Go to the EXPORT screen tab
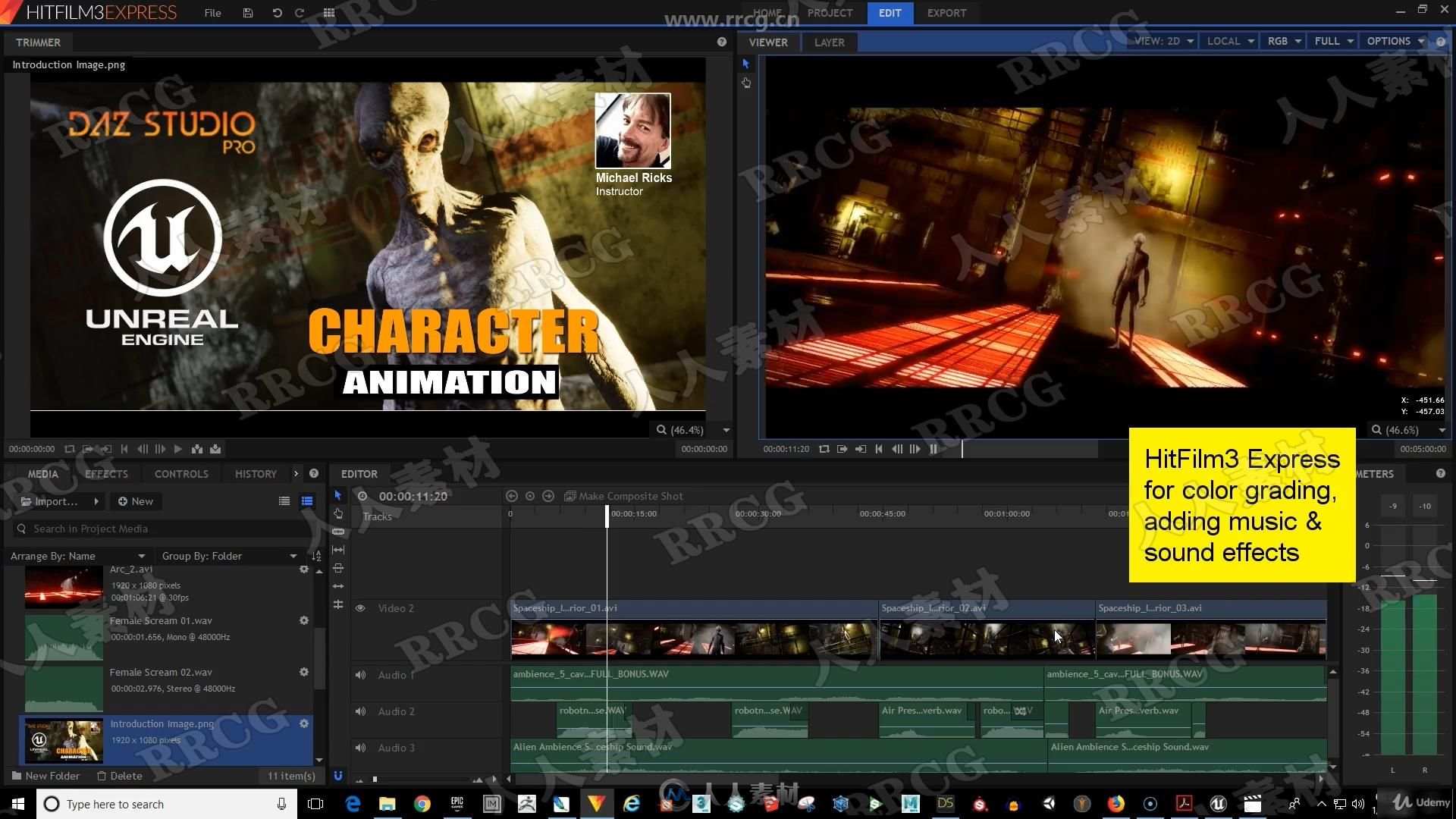1456x819 pixels. 946,13
